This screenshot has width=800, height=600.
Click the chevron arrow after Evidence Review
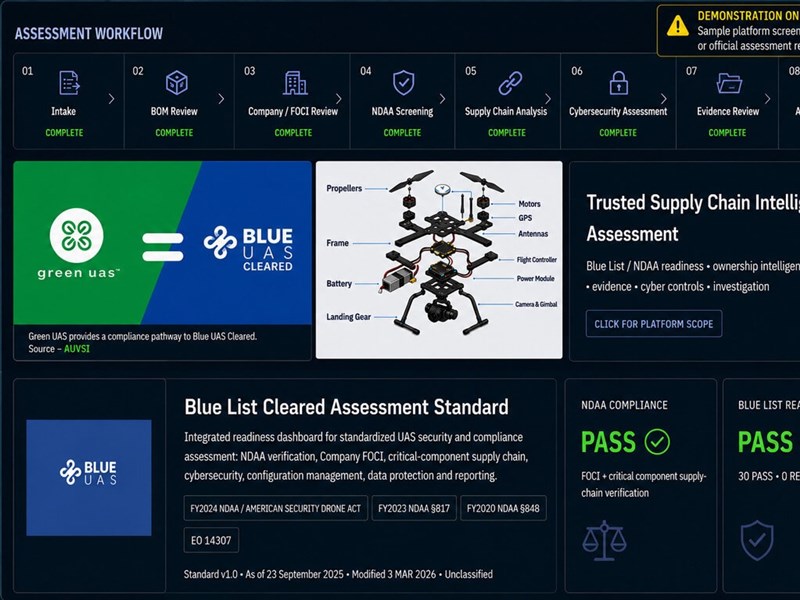(767, 99)
